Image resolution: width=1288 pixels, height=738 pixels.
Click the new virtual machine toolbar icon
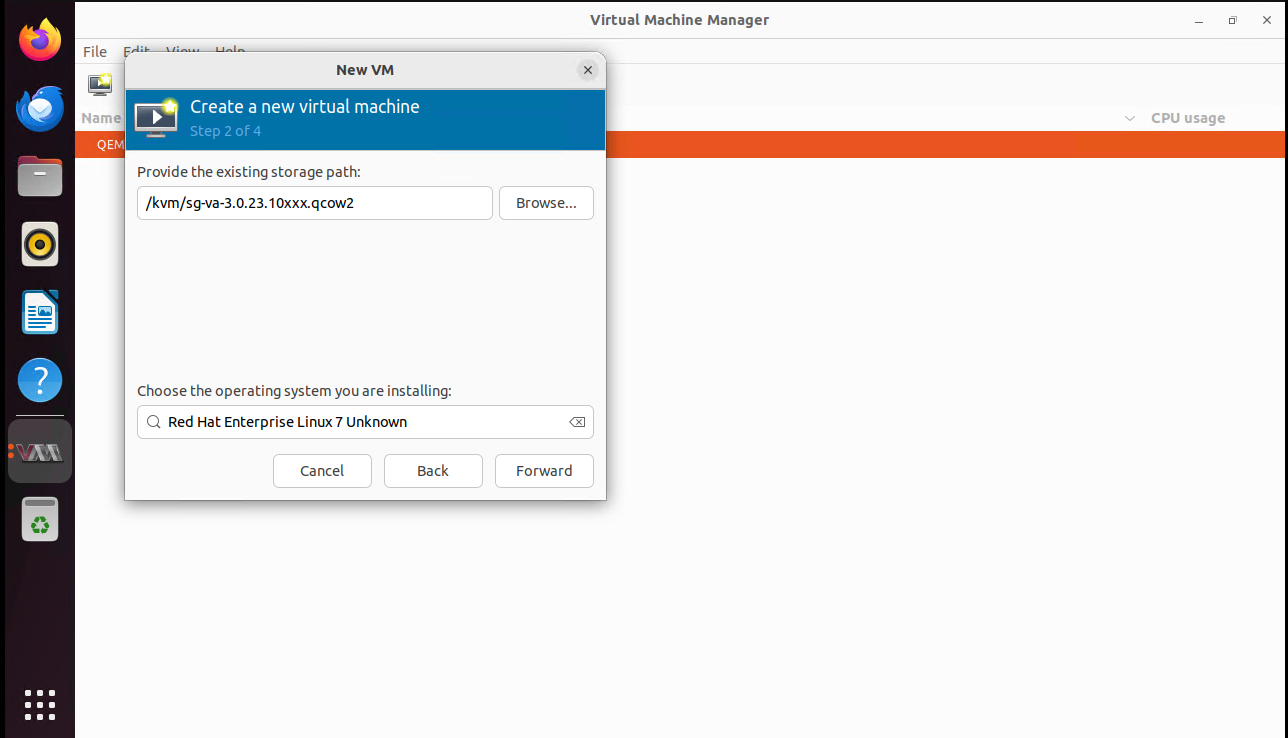100,85
